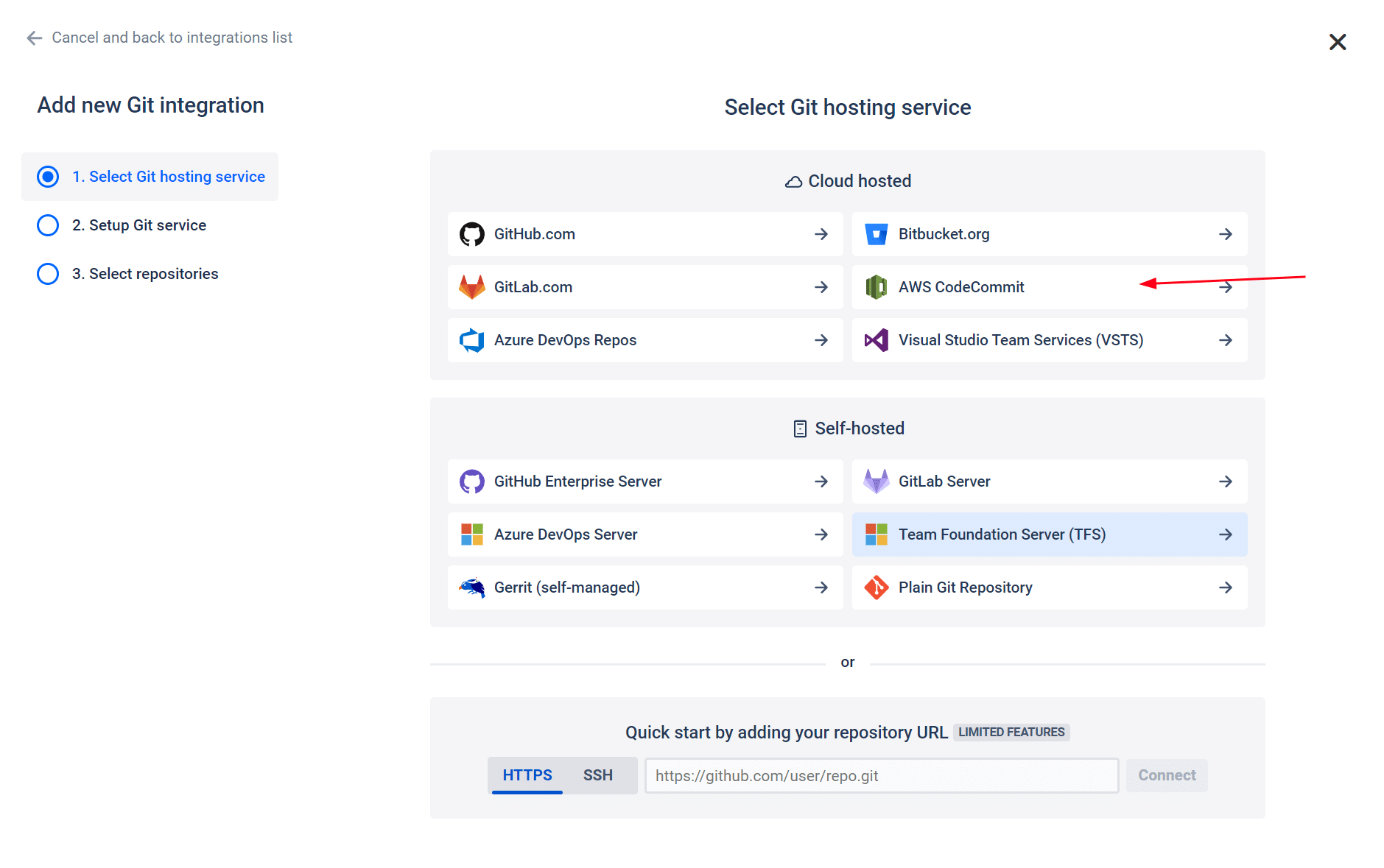Click the Visual Studio Team Services logo
The image size is (1384, 868).
(877, 340)
